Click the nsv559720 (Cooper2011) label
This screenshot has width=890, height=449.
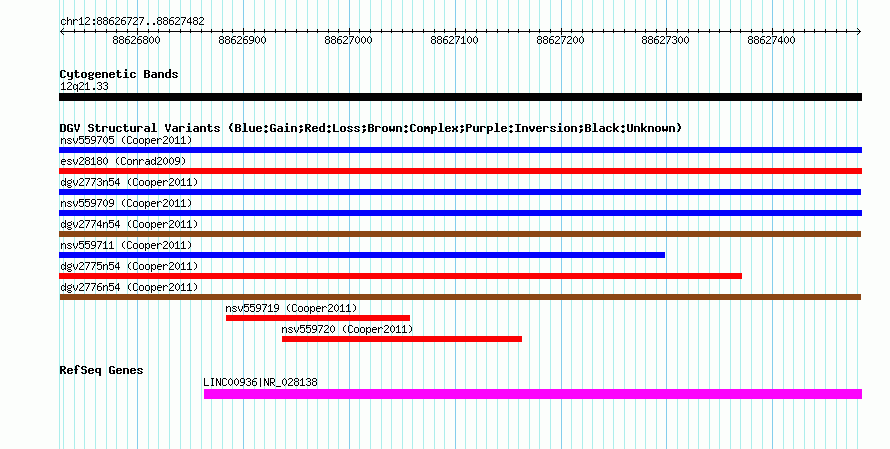[347, 329]
